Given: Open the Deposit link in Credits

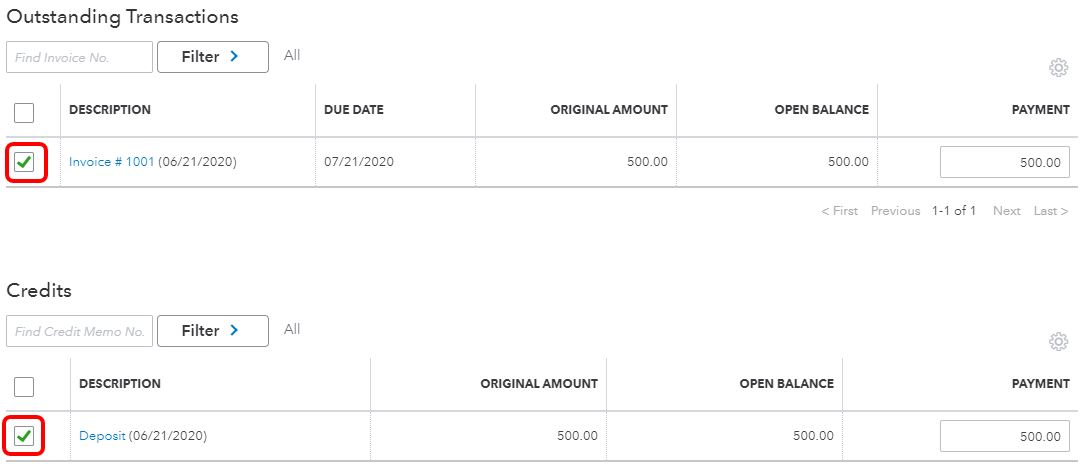Looking at the screenshot, I should [102, 436].
